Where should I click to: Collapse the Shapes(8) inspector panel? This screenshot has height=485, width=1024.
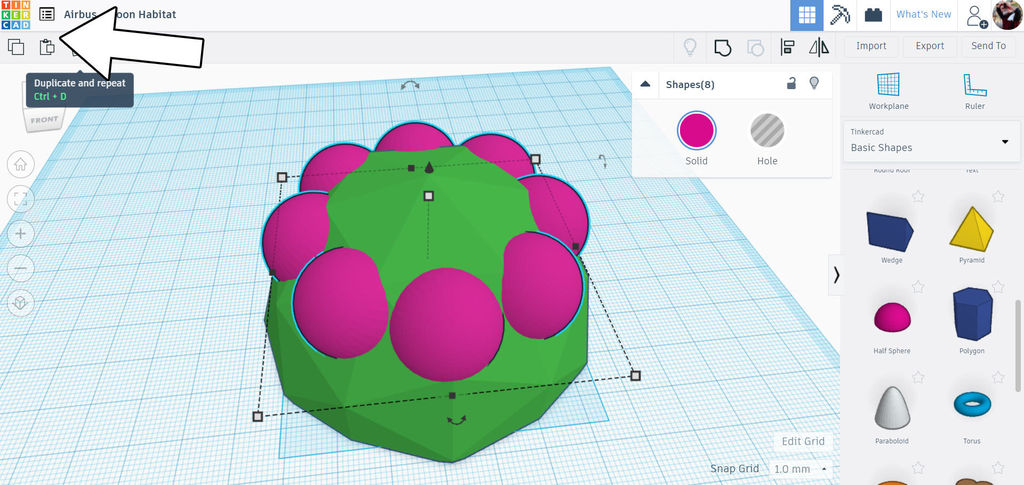645,84
